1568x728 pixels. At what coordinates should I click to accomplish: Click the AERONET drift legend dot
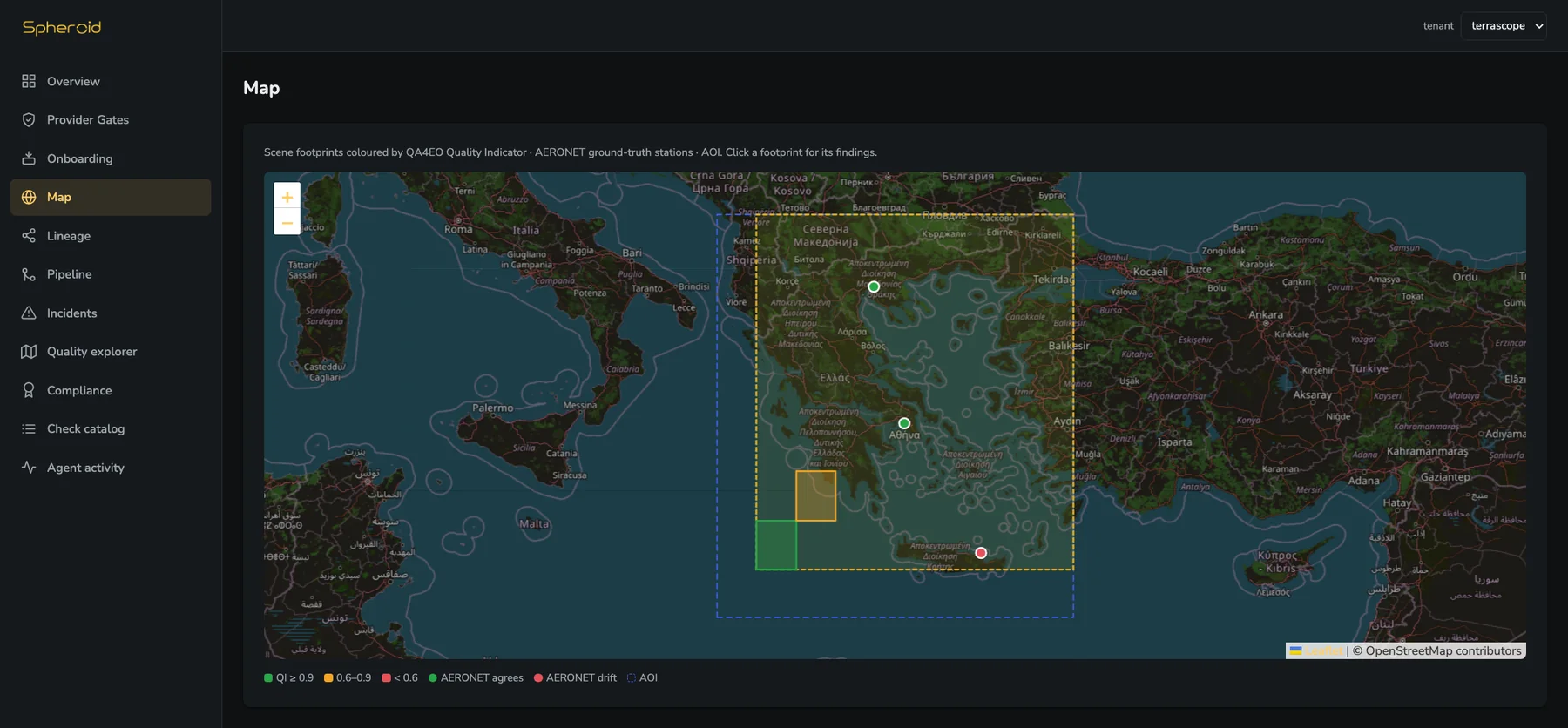tap(538, 677)
